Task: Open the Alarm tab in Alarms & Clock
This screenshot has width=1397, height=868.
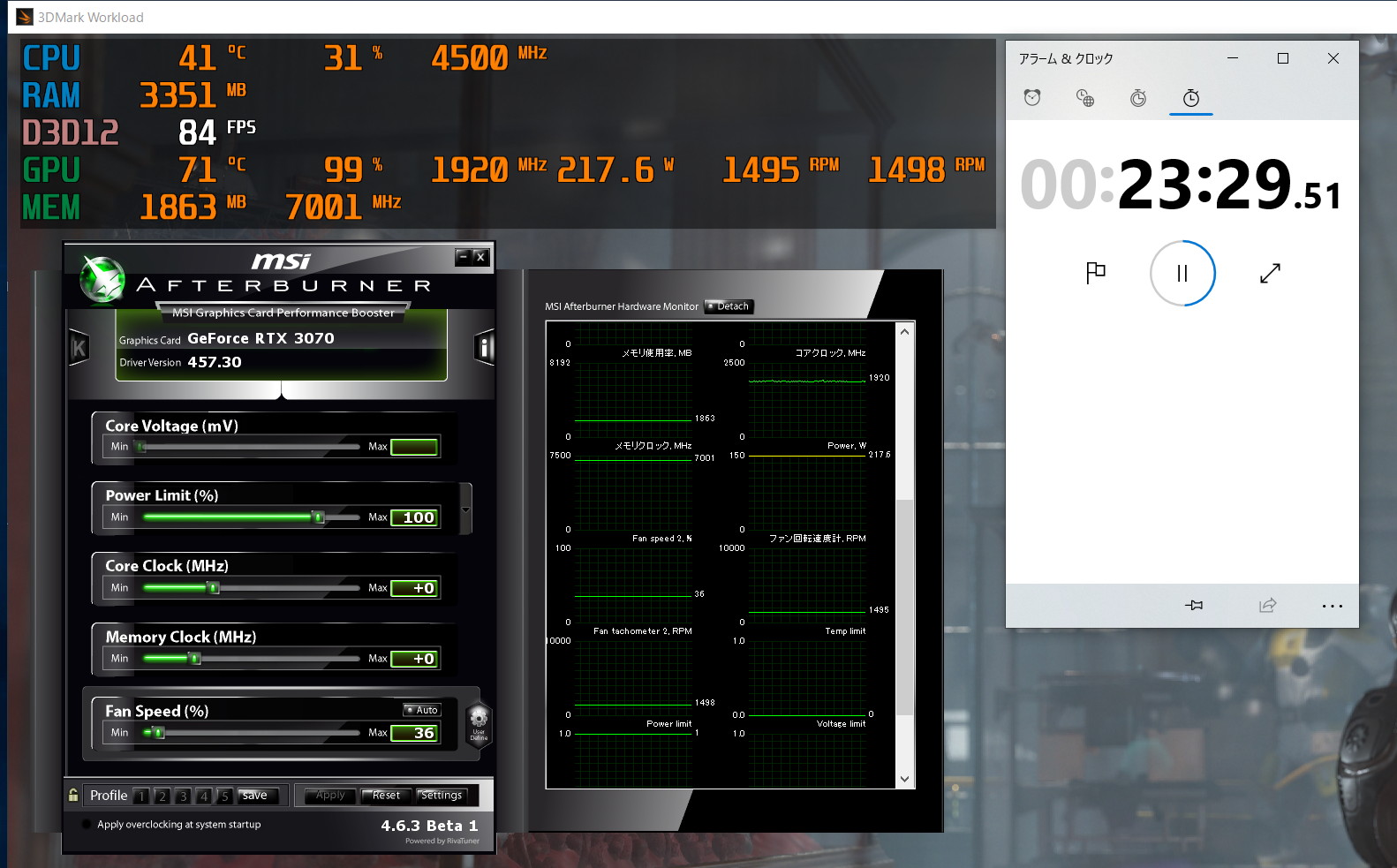Action: (1032, 97)
